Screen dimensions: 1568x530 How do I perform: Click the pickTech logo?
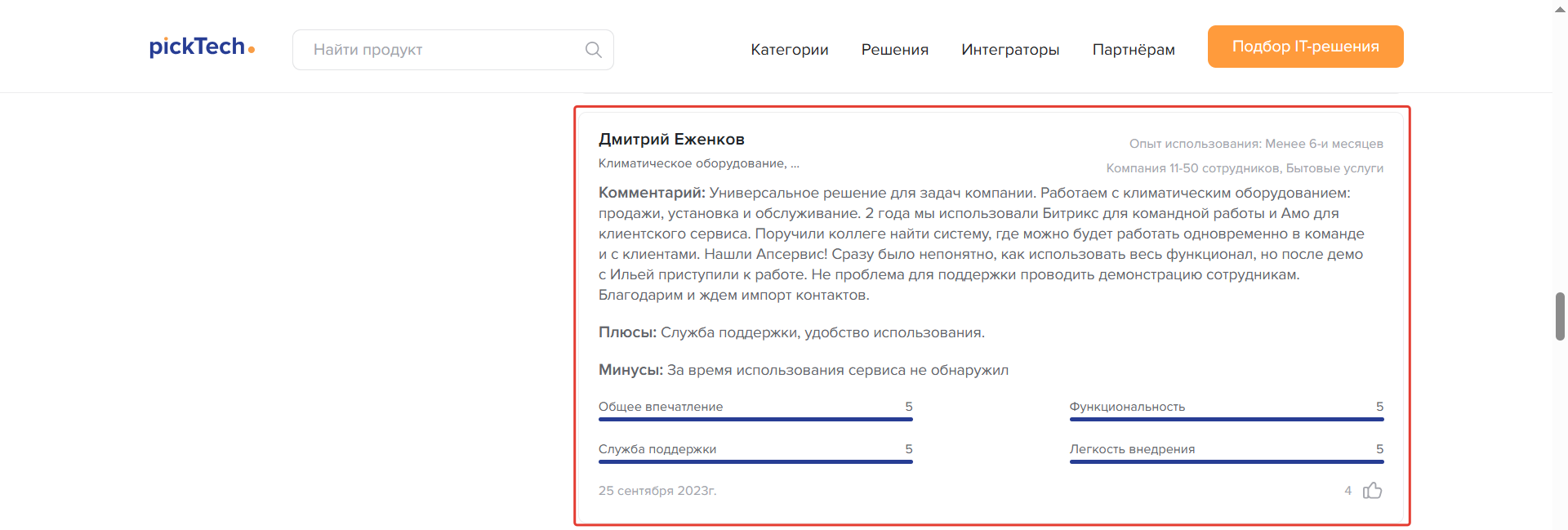tap(202, 47)
